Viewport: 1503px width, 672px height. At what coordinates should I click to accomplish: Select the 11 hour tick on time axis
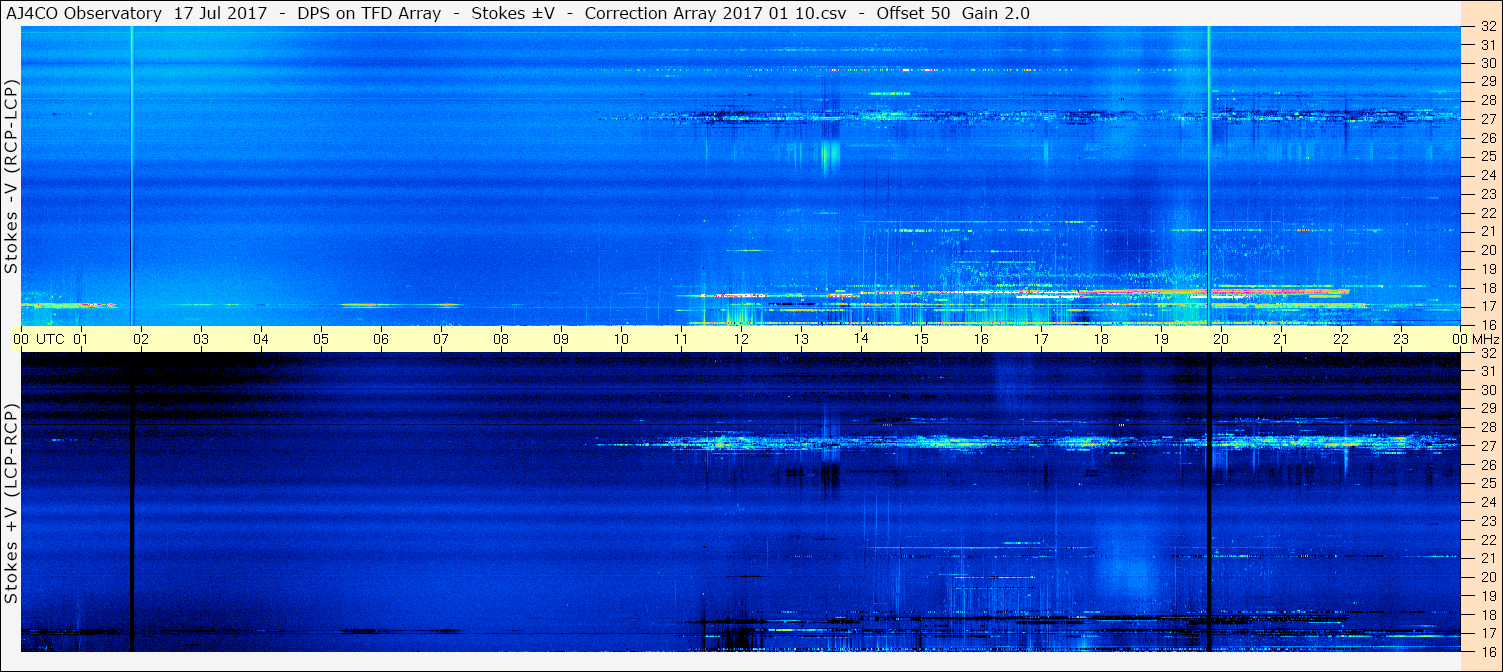(x=681, y=339)
